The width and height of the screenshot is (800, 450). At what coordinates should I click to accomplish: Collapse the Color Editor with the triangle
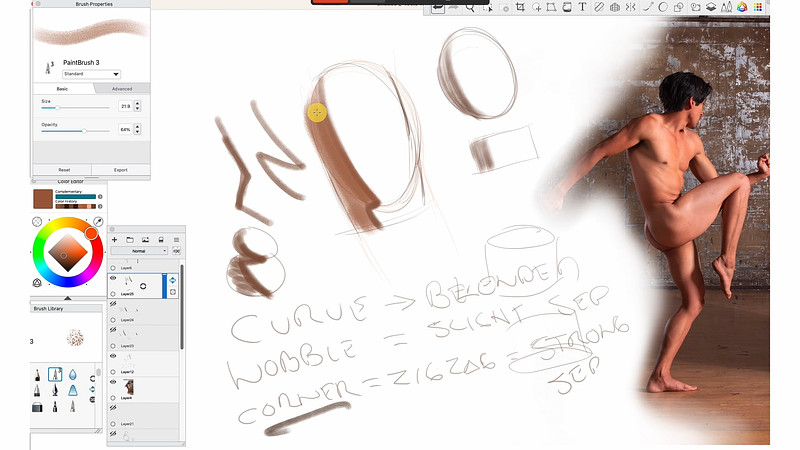(x=67, y=298)
